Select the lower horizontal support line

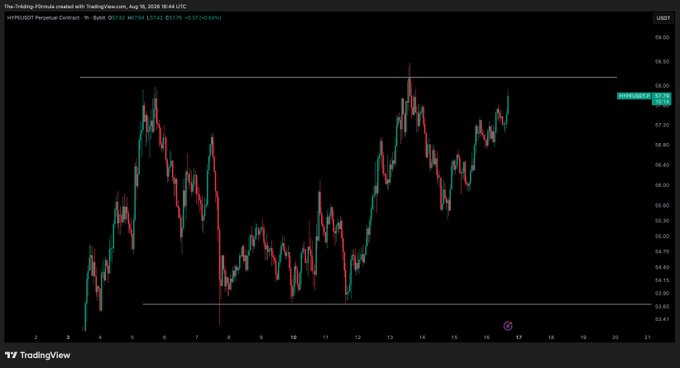(x=397, y=304)
